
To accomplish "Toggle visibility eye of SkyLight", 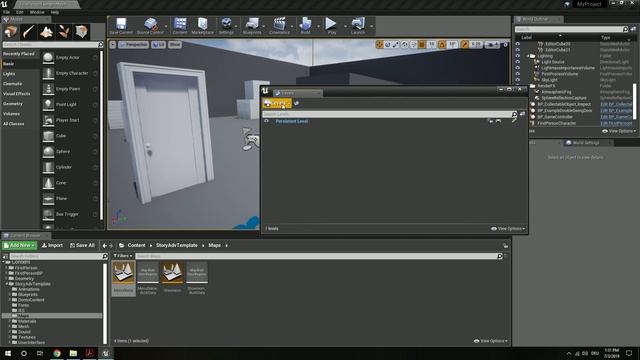I will (518, 80).
